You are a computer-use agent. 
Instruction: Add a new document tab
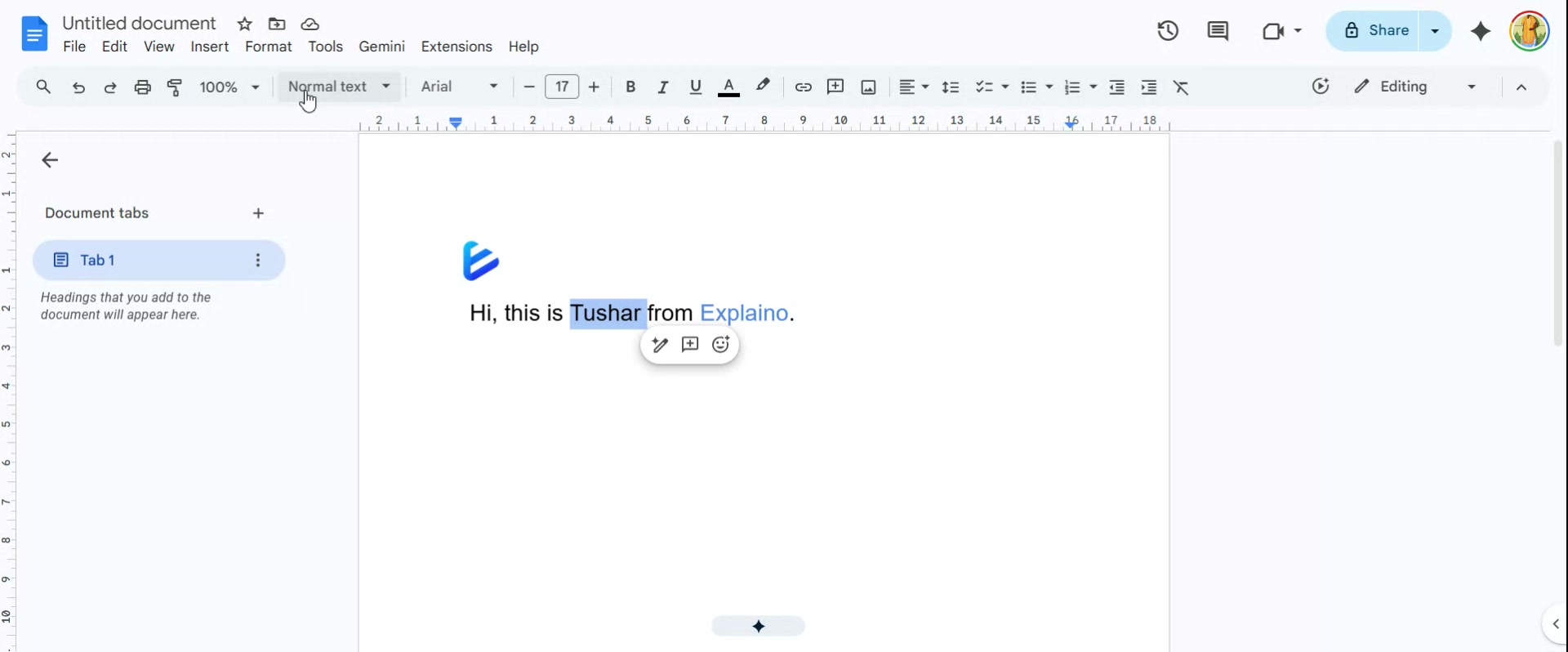pyautogui.click(x=258, y=213)
